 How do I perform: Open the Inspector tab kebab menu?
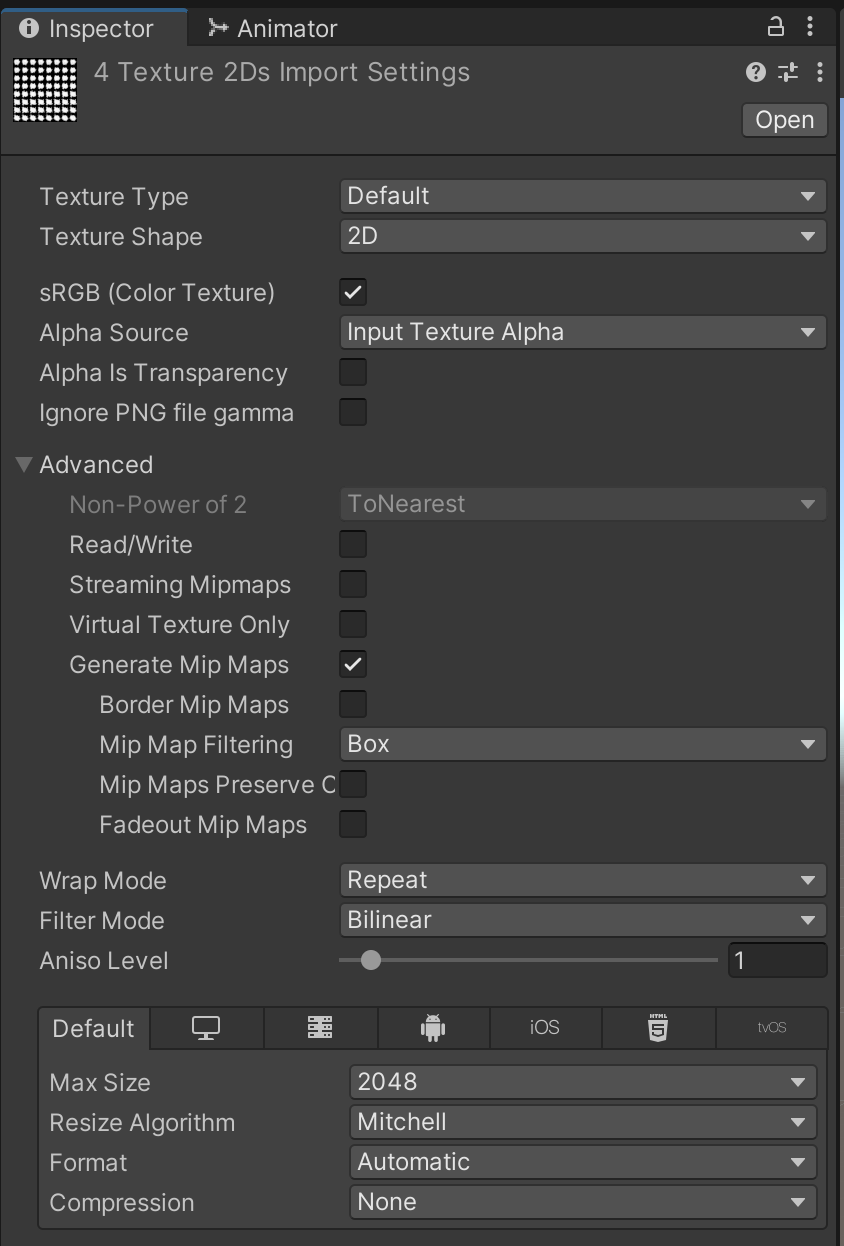click(x=811, y=27)
